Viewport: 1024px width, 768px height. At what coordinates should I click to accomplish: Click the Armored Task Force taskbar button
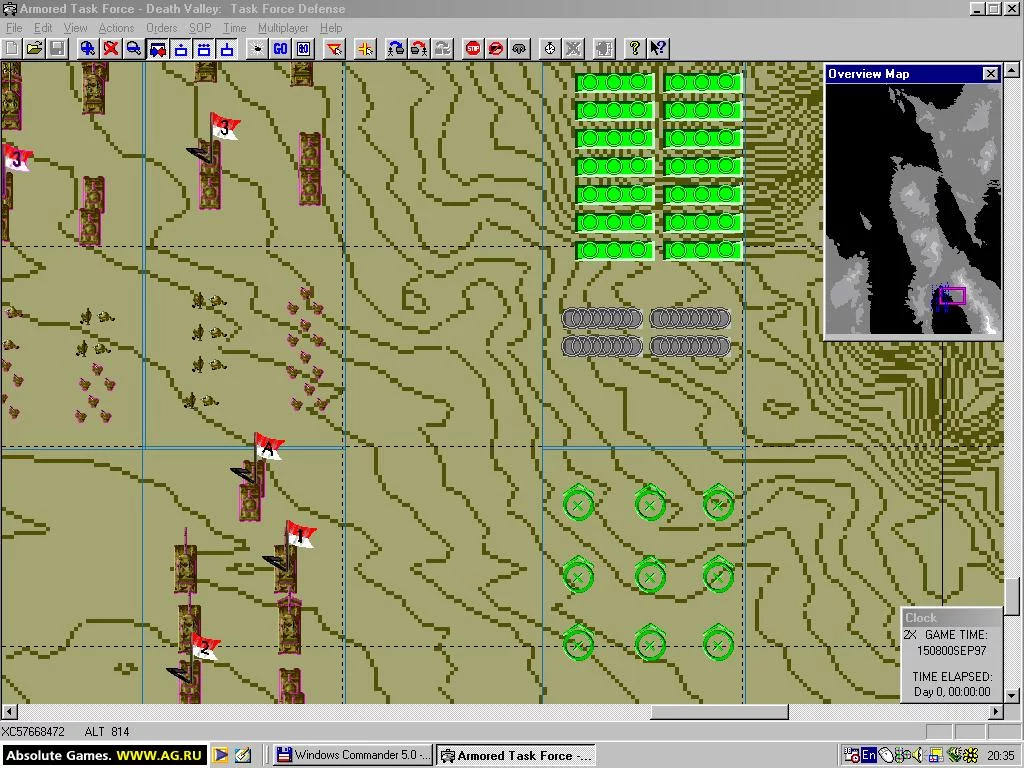coord(516,755)
